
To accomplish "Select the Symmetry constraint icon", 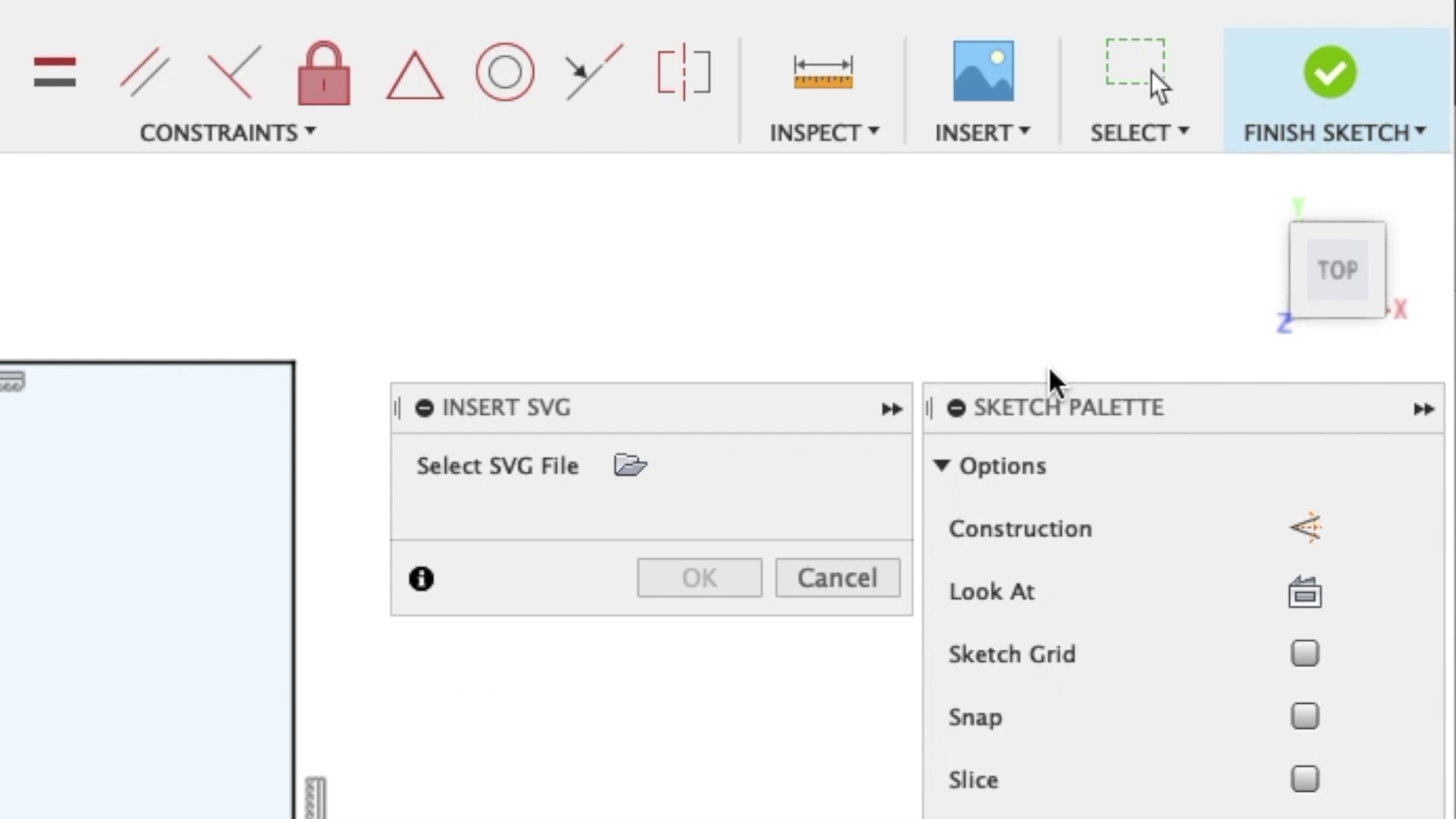I will point(683,72).
